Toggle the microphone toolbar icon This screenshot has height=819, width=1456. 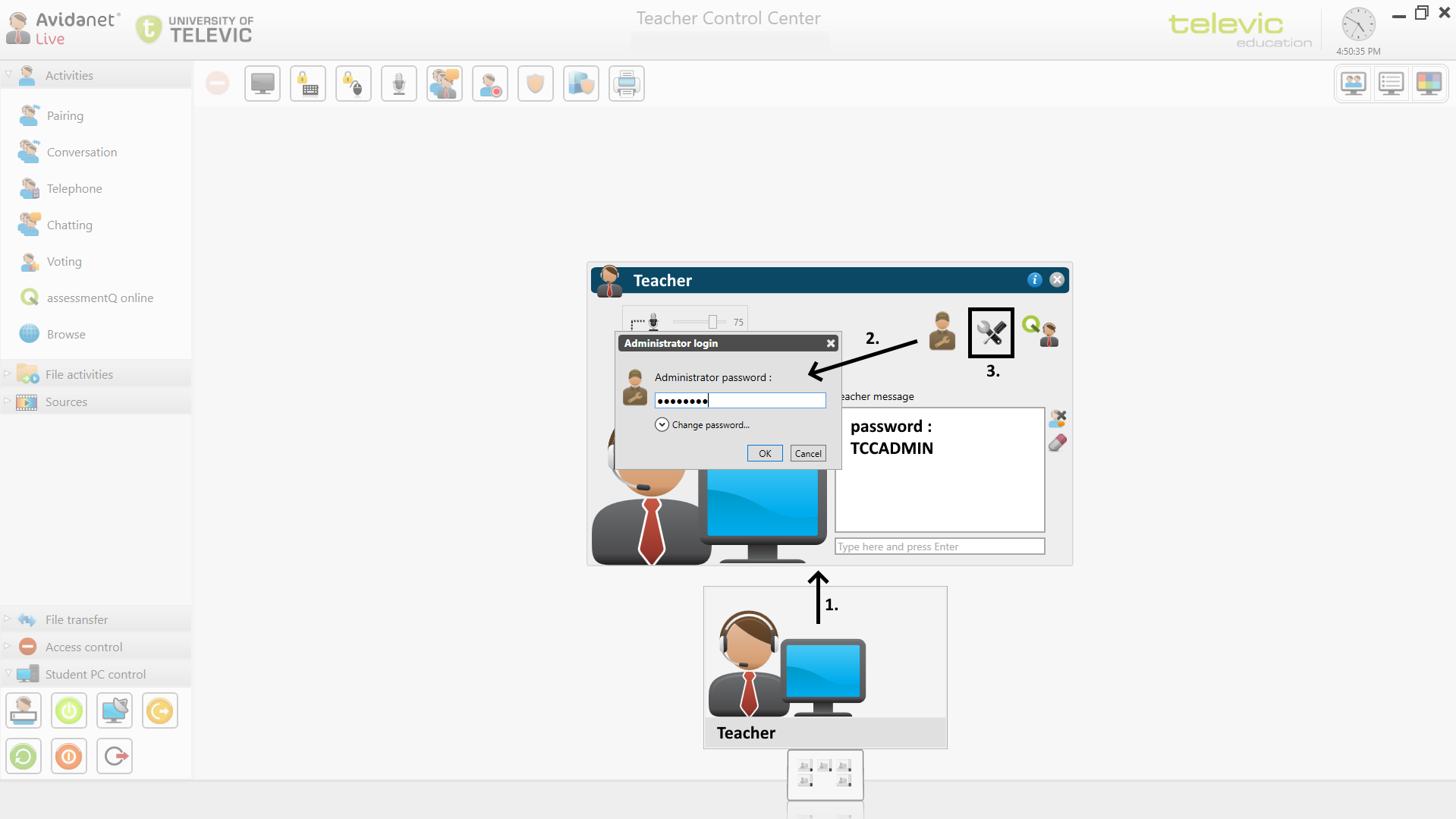tap(399, 83)
